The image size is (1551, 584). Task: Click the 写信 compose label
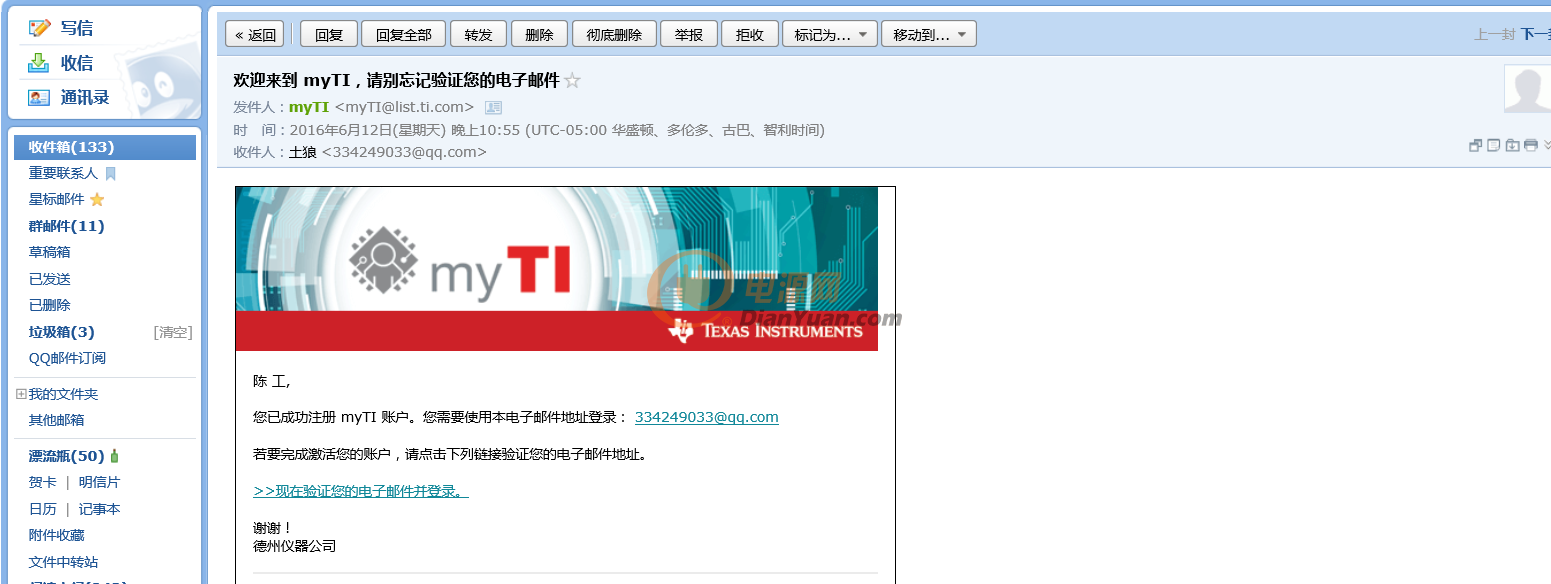point(77,28)
